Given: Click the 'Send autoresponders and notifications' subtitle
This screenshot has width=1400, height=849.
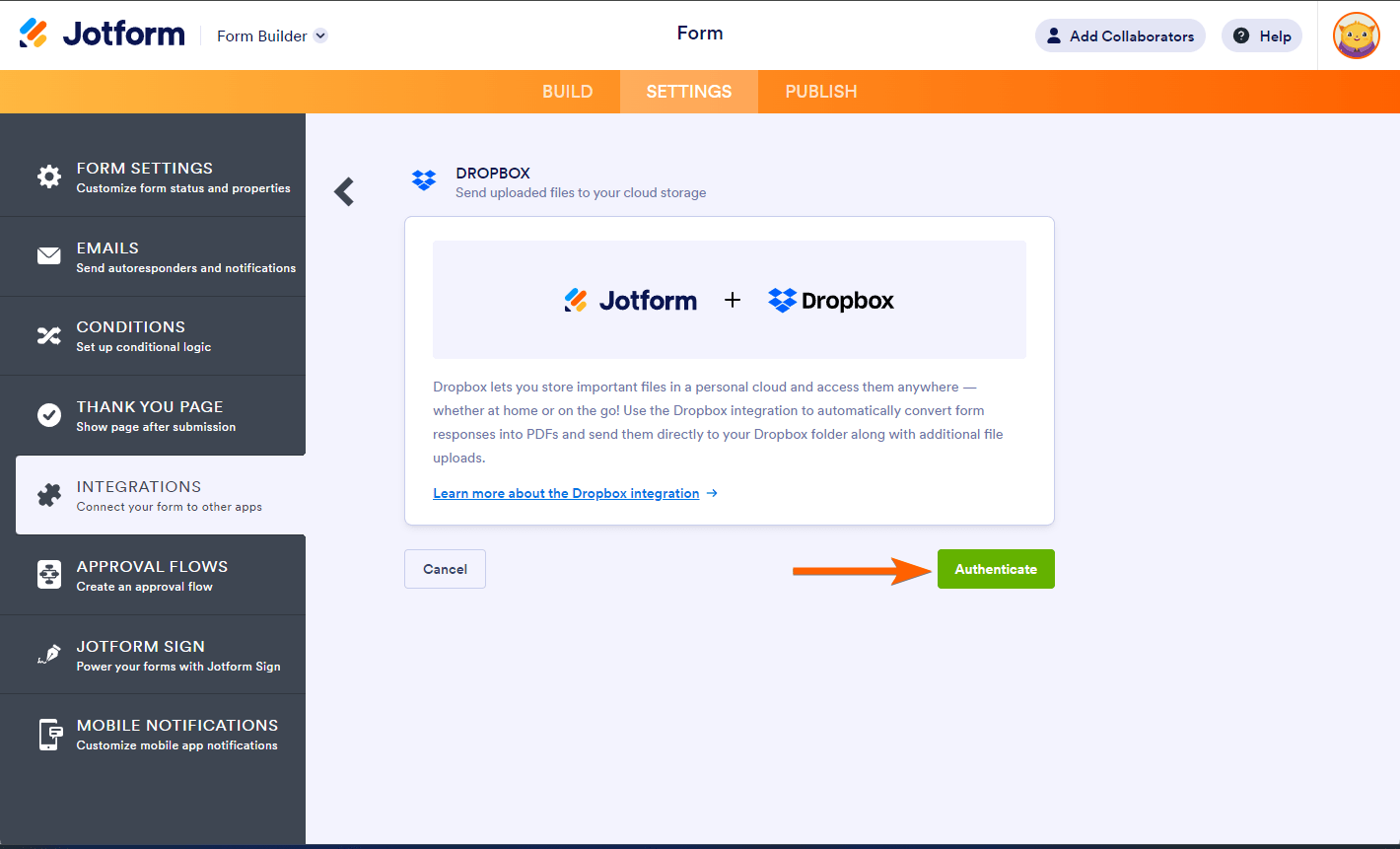Looking at the screenshot, I should [186, 268].
